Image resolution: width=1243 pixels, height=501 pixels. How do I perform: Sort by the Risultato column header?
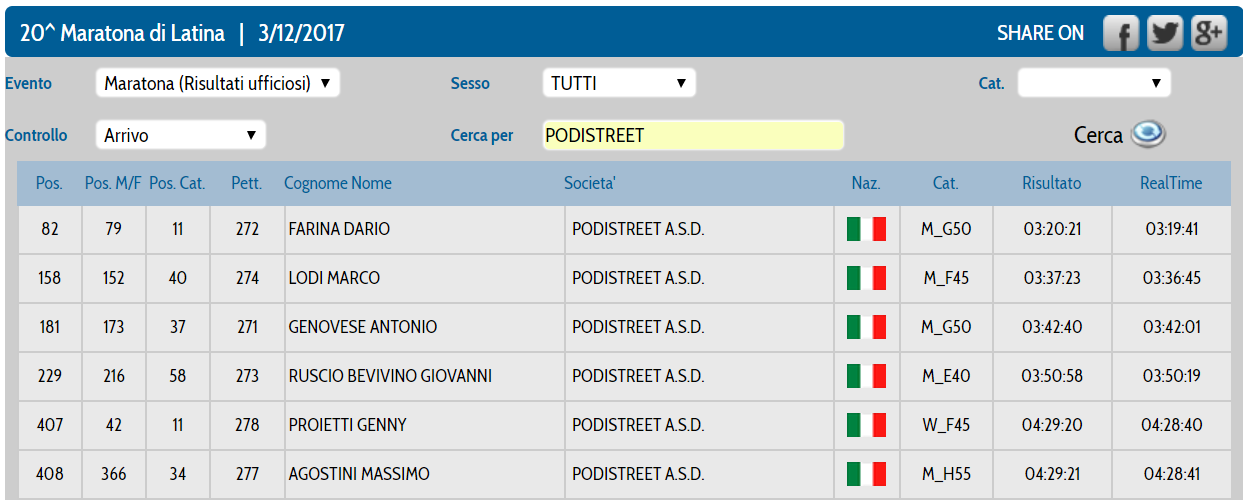tap(1051, 183)
